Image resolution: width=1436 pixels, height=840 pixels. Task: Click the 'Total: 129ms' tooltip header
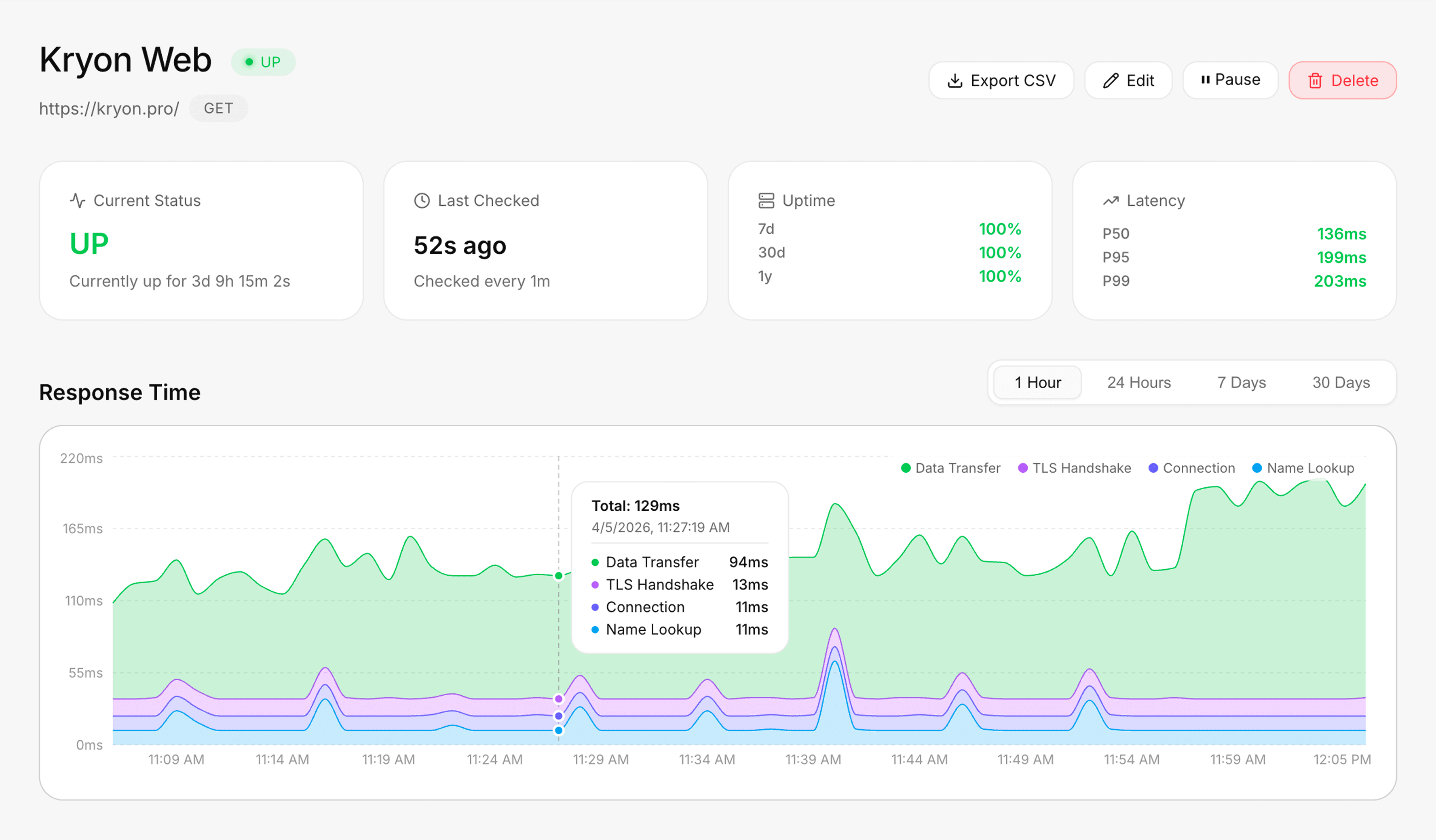tap(636, 506)
